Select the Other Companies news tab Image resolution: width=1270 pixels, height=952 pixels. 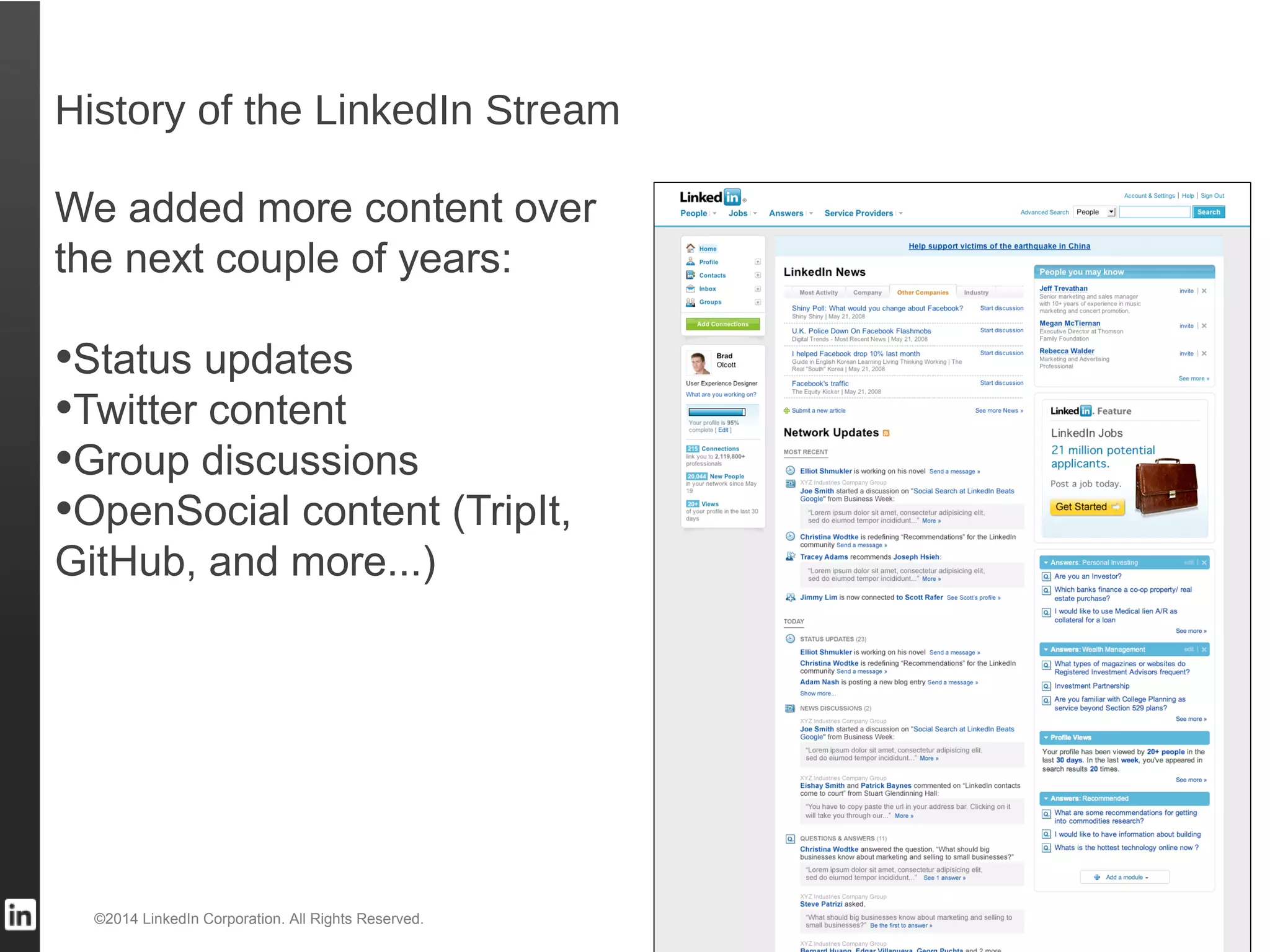[922, 293]
